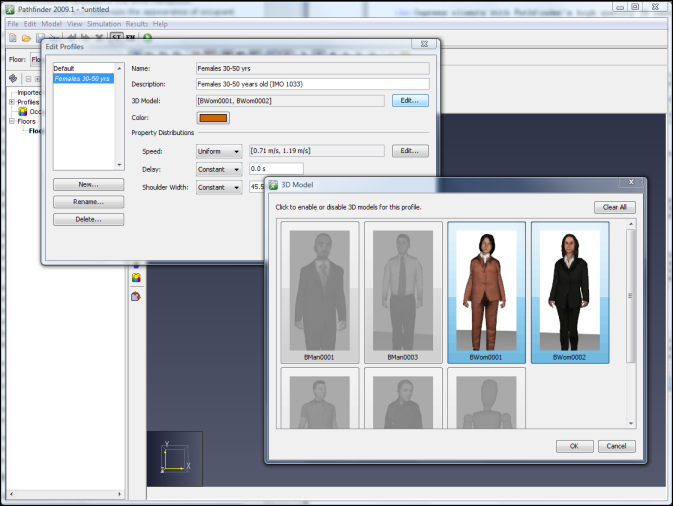This screenshot has height=506, width=673.
Task: Click the Rename... button in Edit Profiles
Action: point(88,202)
